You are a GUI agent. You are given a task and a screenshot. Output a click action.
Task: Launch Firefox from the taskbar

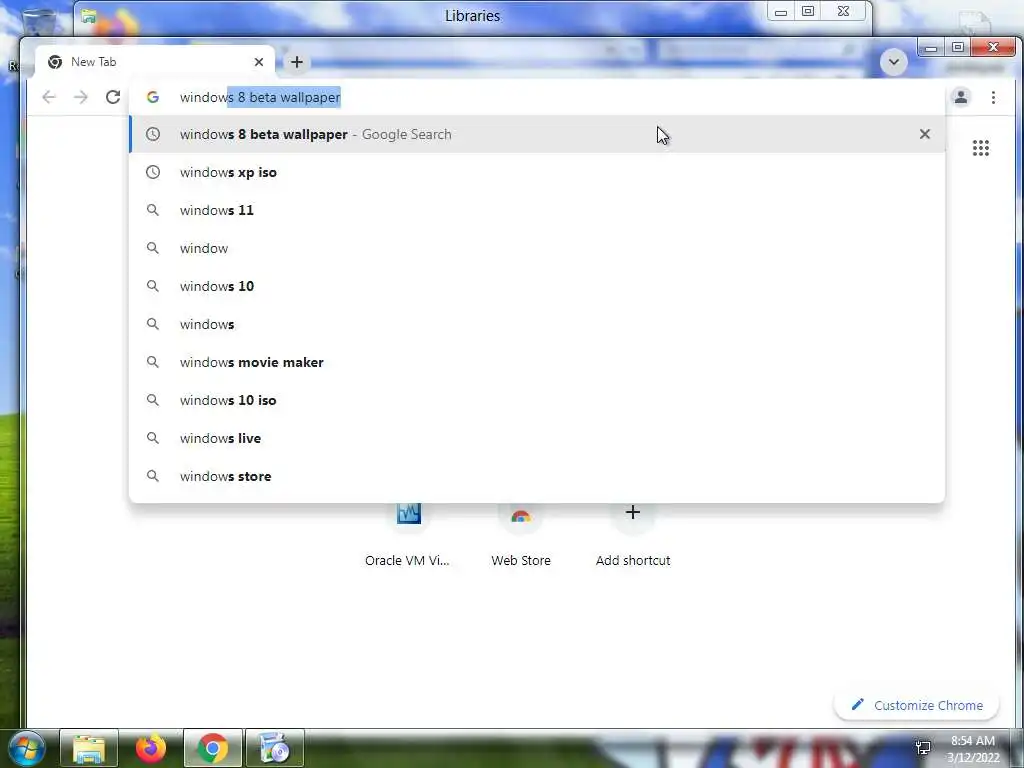tap(151, 748)
